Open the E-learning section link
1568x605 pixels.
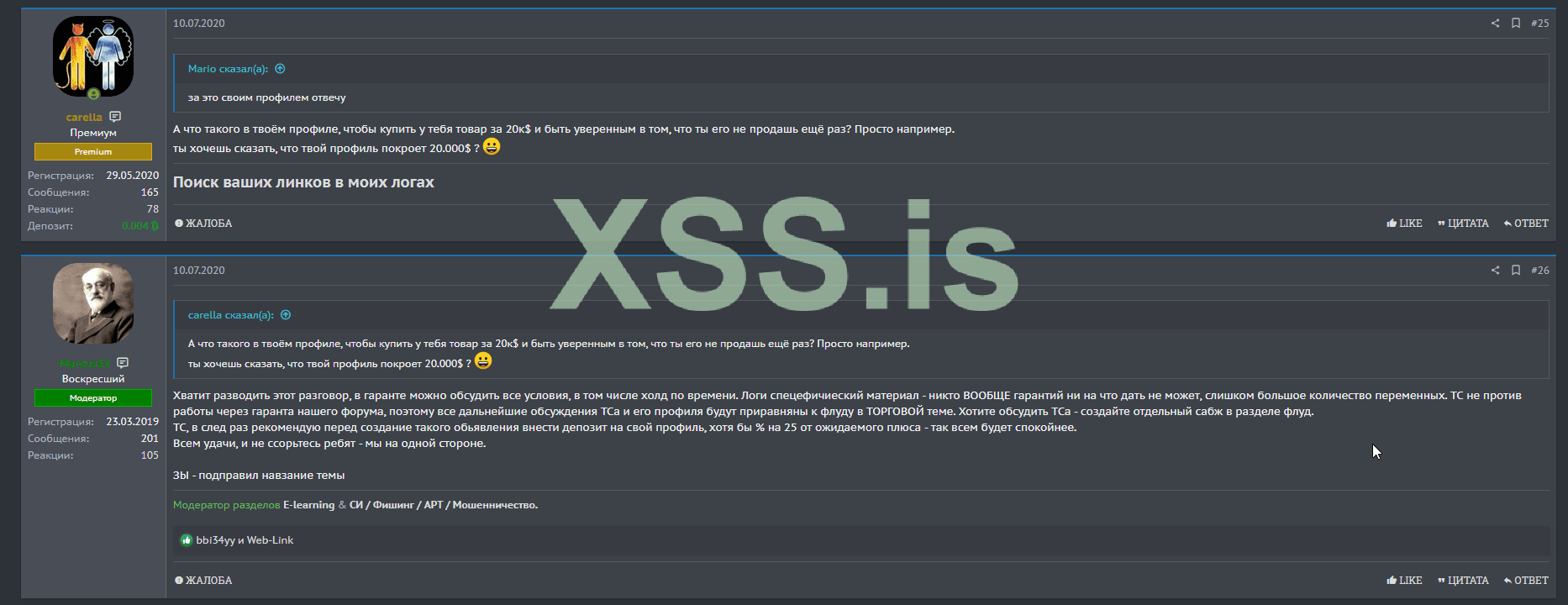tap(308, 505)
